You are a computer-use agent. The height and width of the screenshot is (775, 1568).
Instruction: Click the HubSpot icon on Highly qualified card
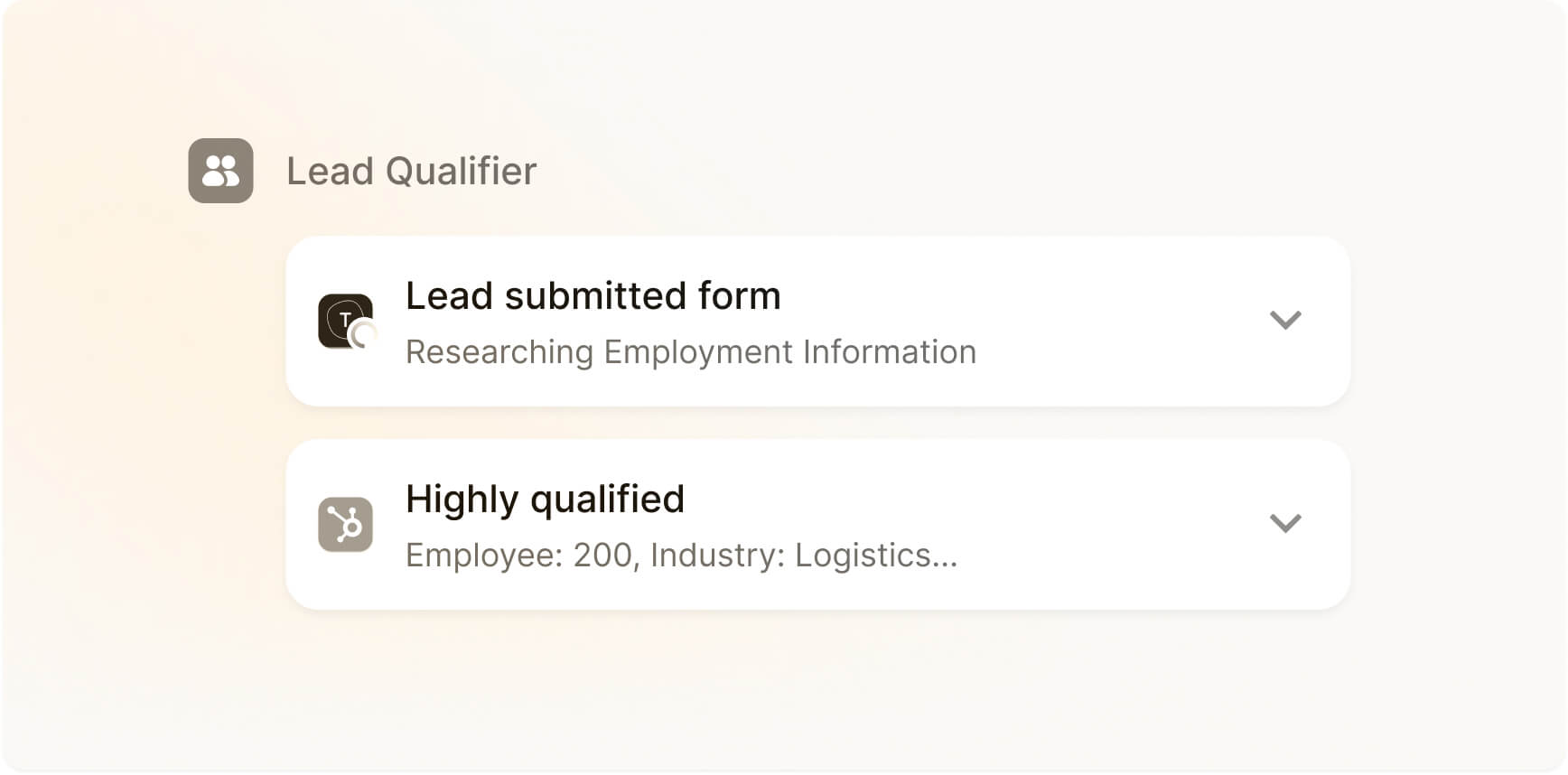point(345,524)
